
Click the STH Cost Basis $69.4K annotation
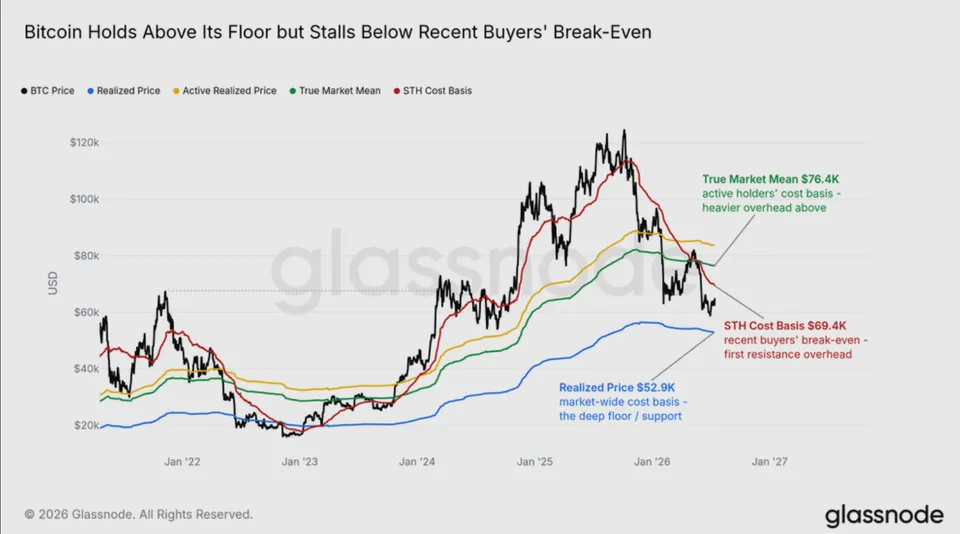(x=785, y=326)
